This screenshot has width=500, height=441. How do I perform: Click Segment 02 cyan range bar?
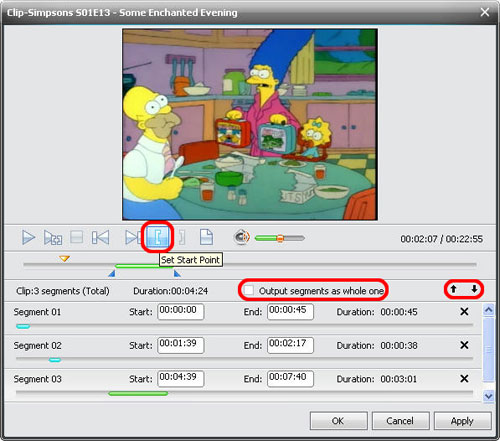click(x=55, y=360)
